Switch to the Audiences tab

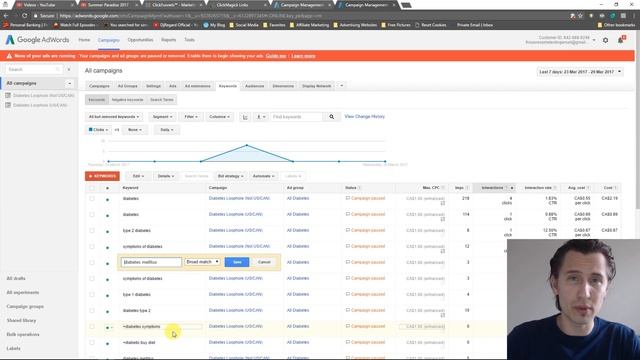tap(254, 86)
